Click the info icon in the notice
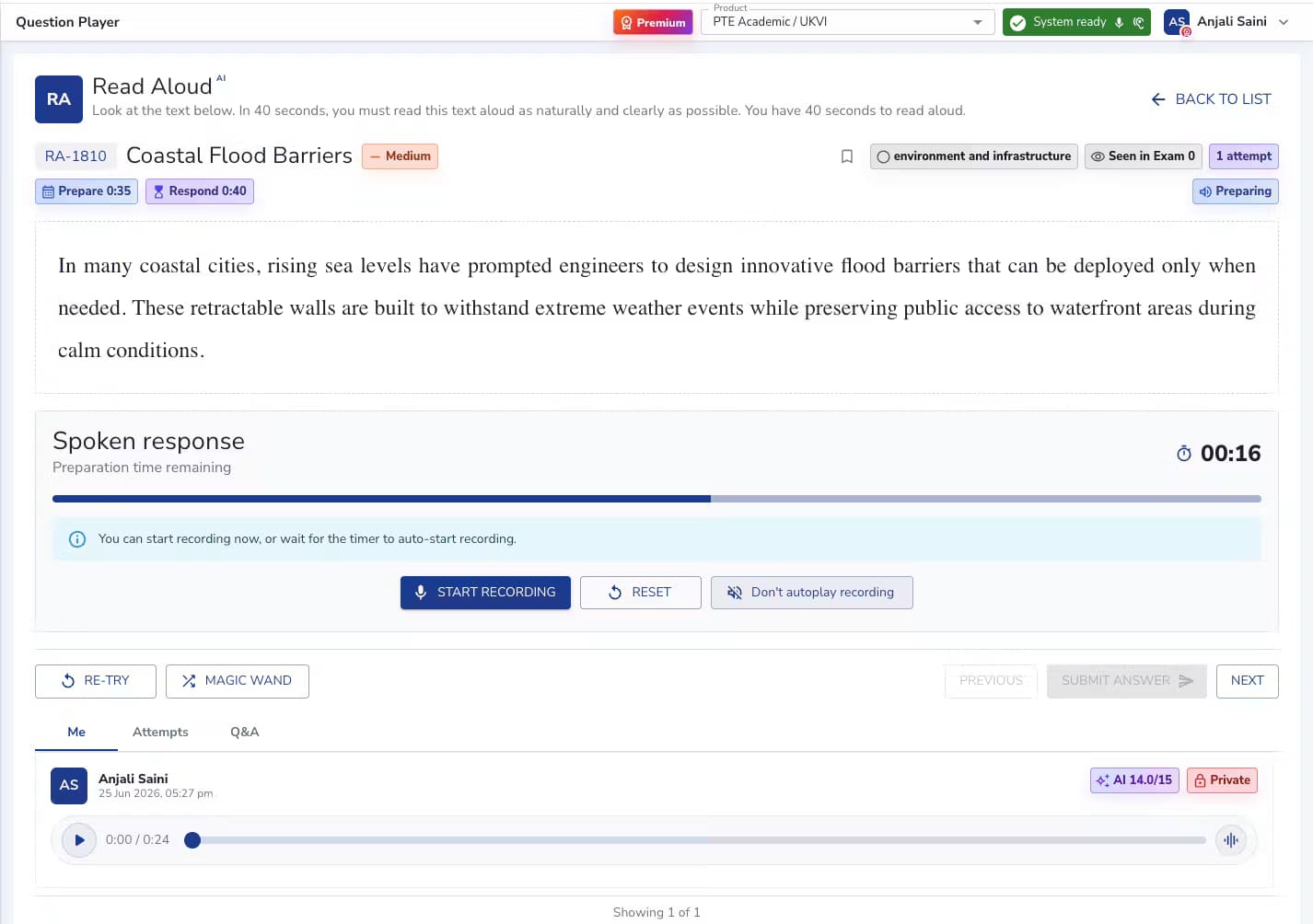1313x924 pixels. click(77, 539)
